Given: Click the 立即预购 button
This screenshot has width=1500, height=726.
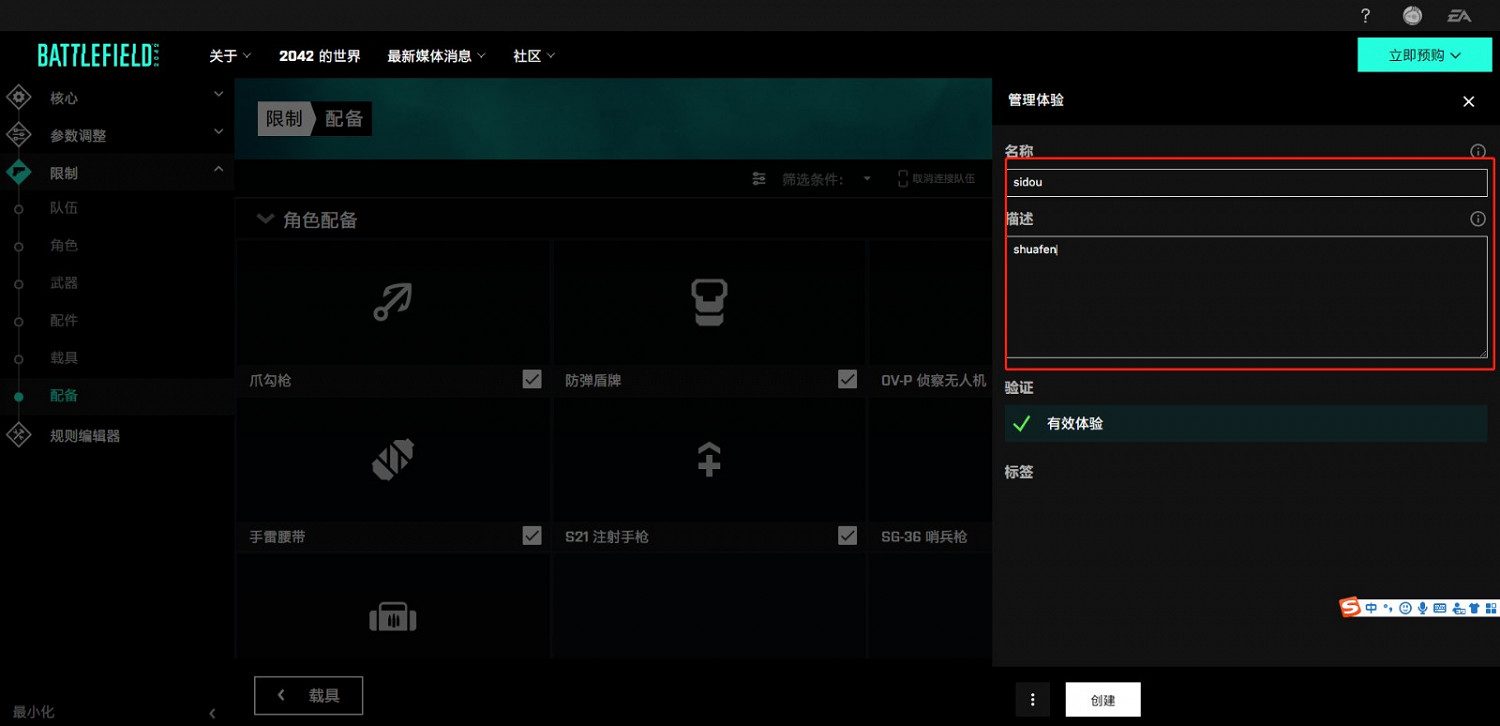Looking at the screenshot, I should point(1424,55).
